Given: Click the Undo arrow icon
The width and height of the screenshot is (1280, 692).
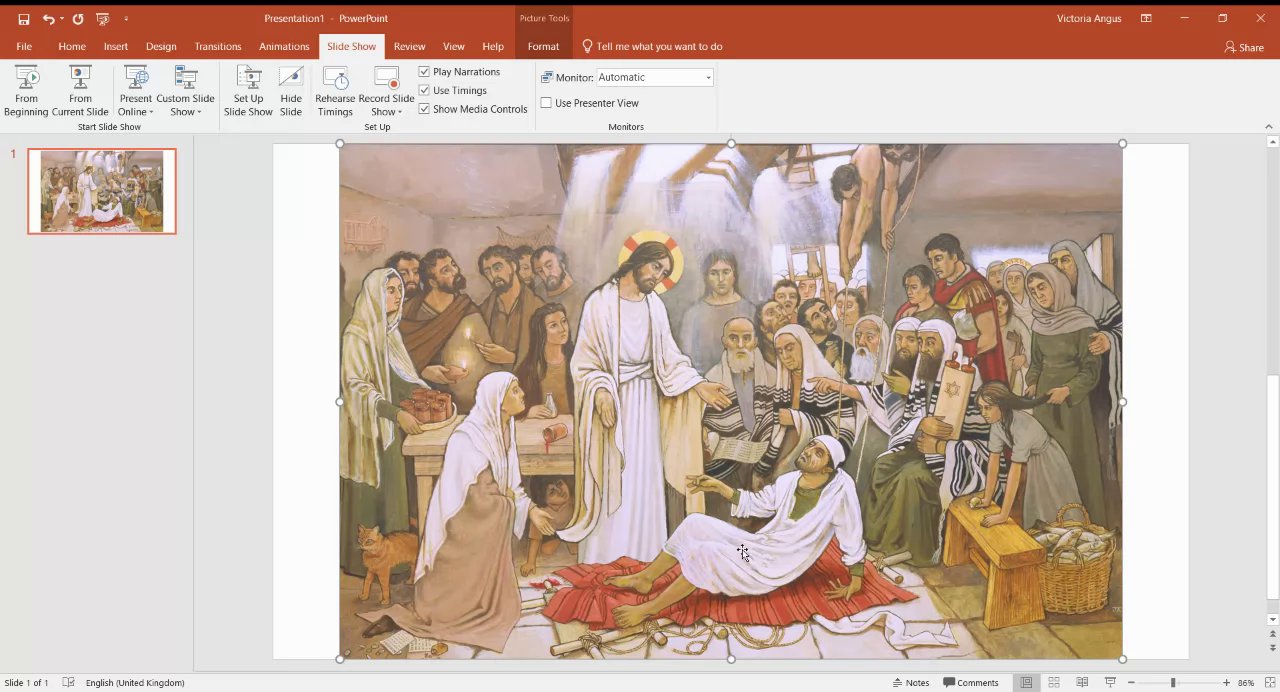Looking at the screenshot, I should (48, 19).
